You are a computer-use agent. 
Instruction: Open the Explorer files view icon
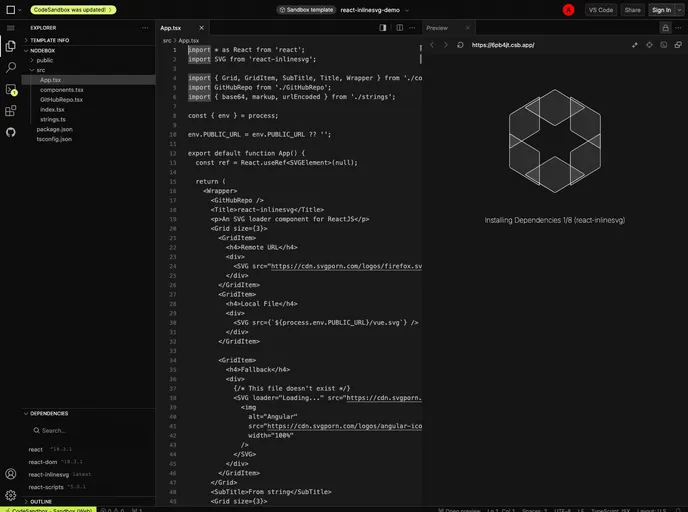click(11, 46)
